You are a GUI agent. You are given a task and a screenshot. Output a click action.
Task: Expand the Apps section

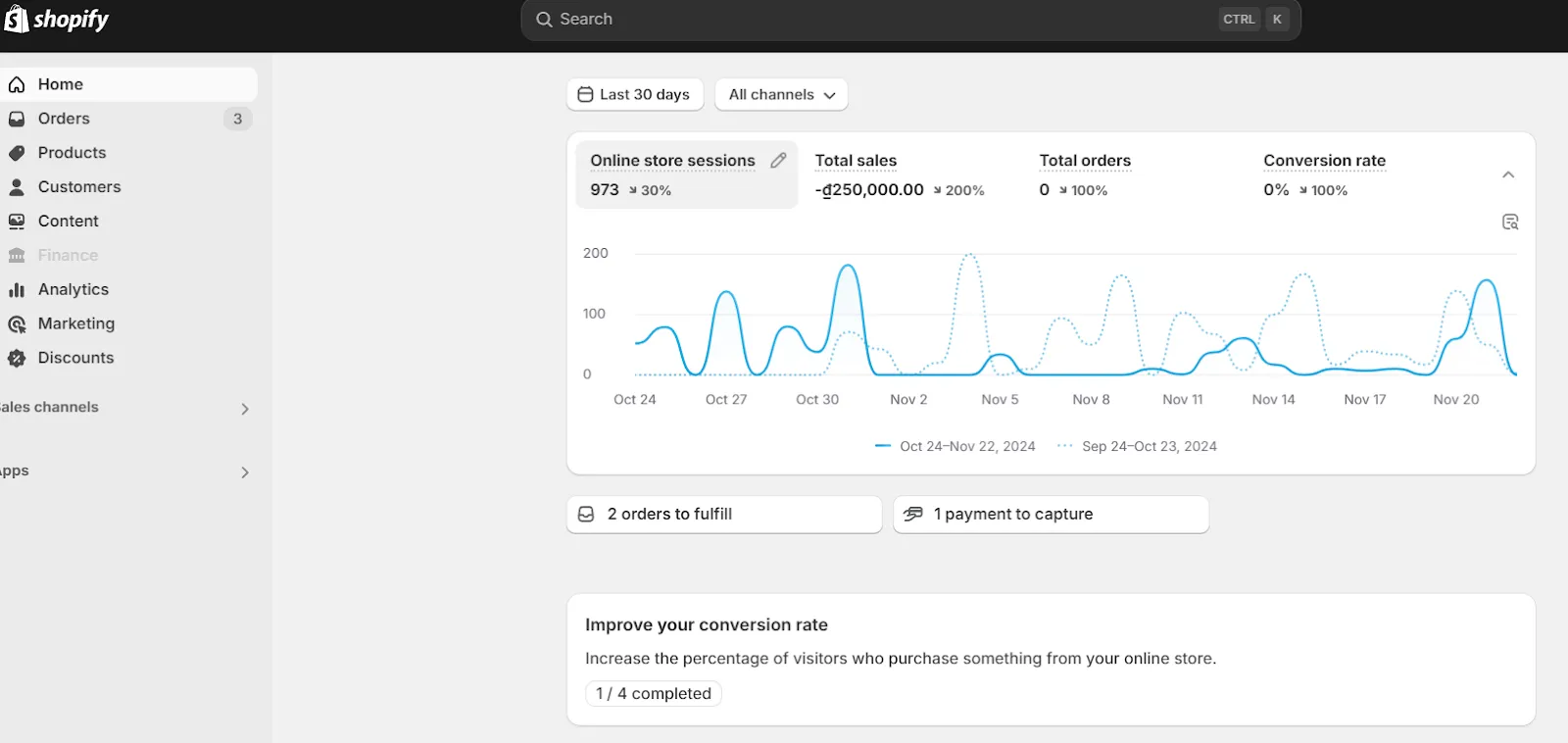tap(245, 472)
